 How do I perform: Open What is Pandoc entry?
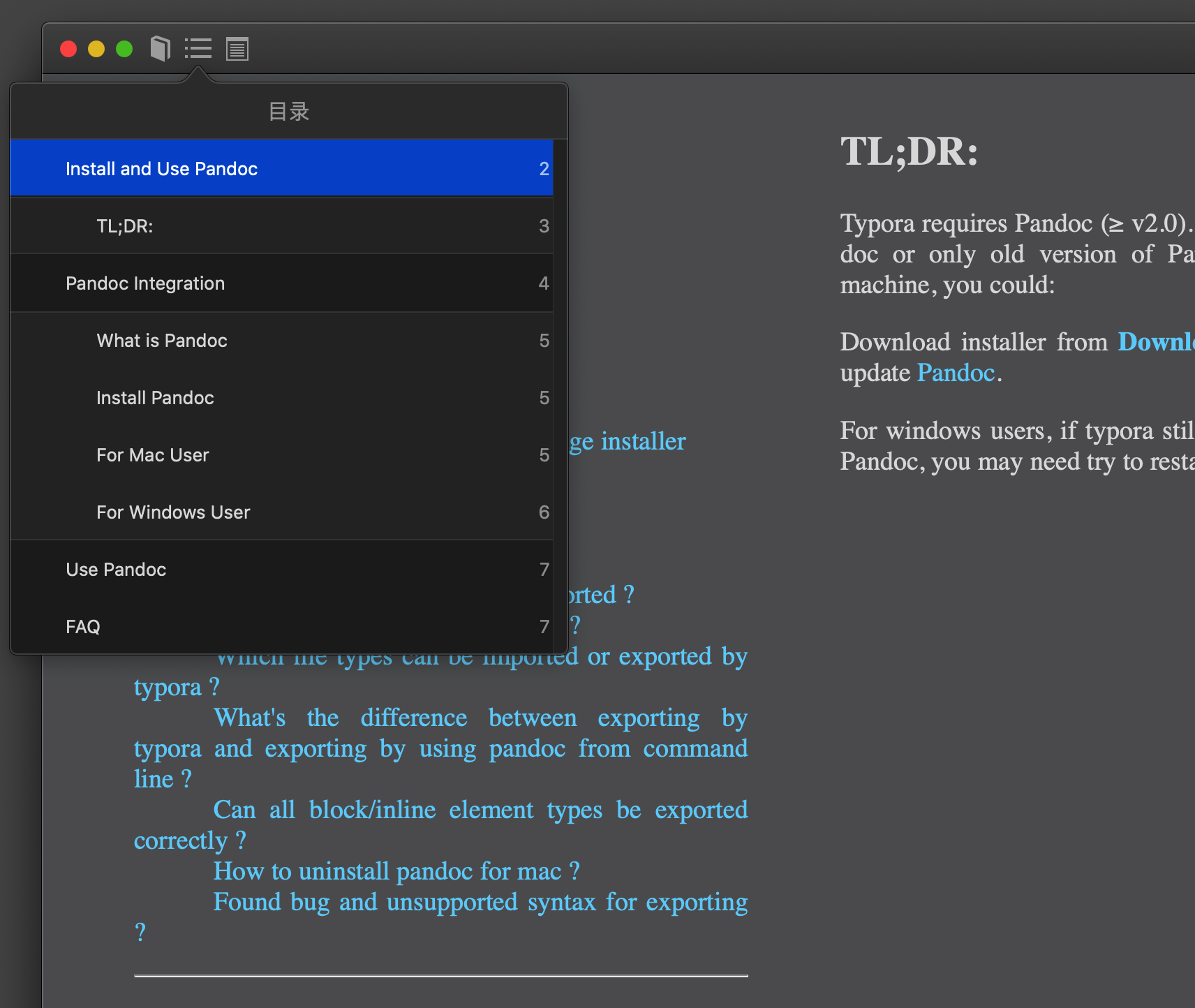(x=282, y=340)
